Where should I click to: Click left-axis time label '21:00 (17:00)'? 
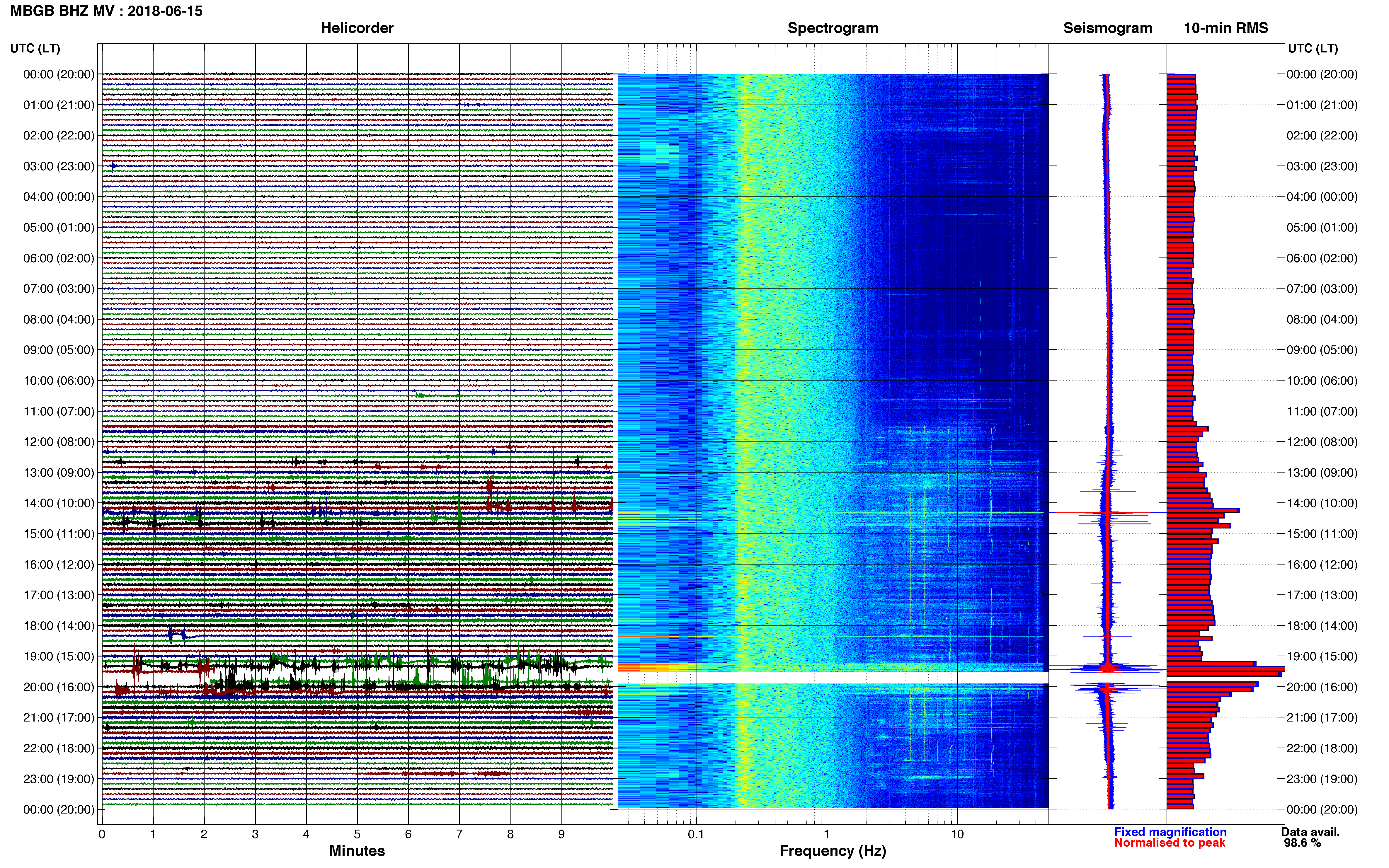[x=59, y=718]
